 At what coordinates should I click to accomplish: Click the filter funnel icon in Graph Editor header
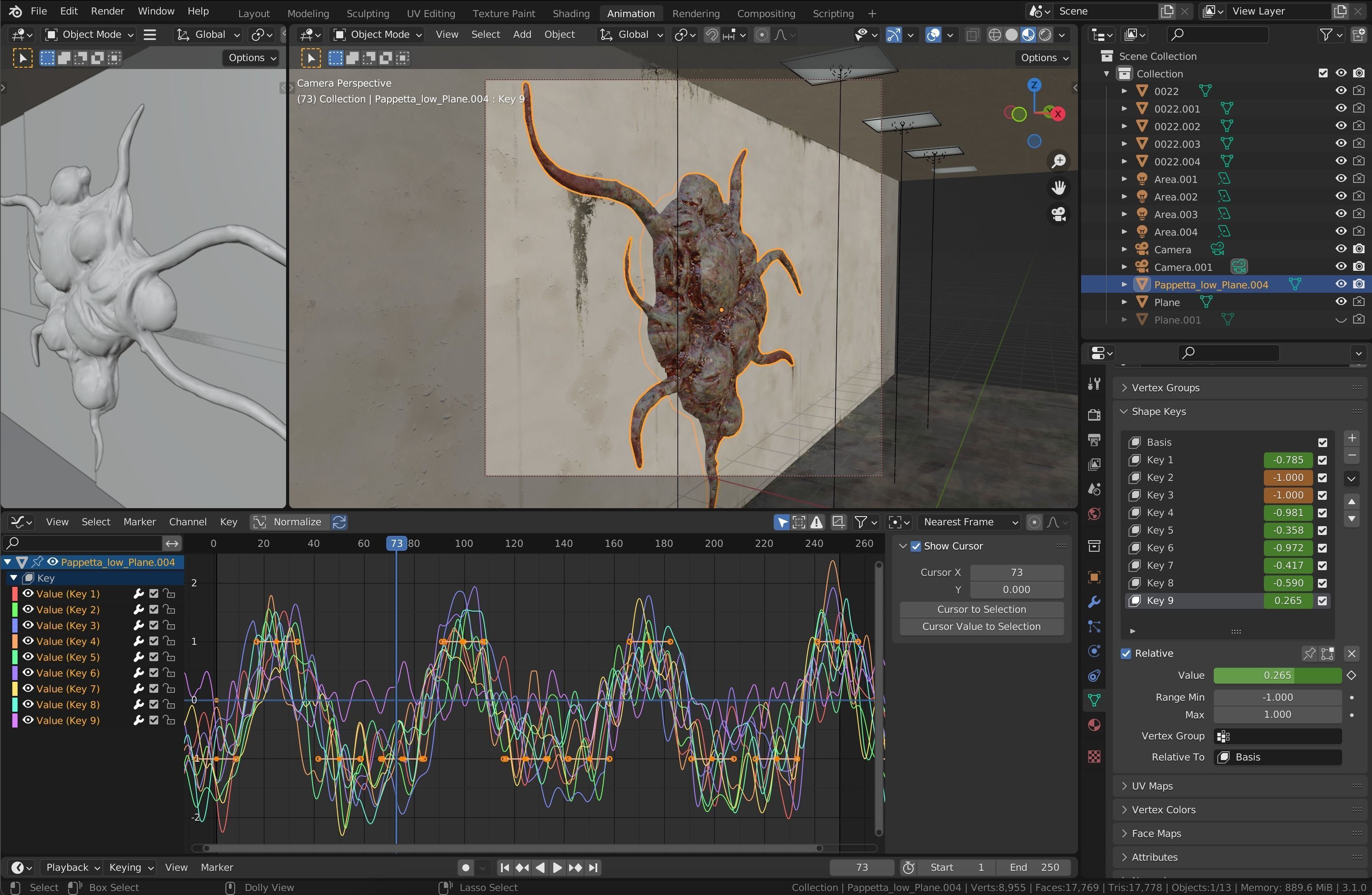coord(860,522)
